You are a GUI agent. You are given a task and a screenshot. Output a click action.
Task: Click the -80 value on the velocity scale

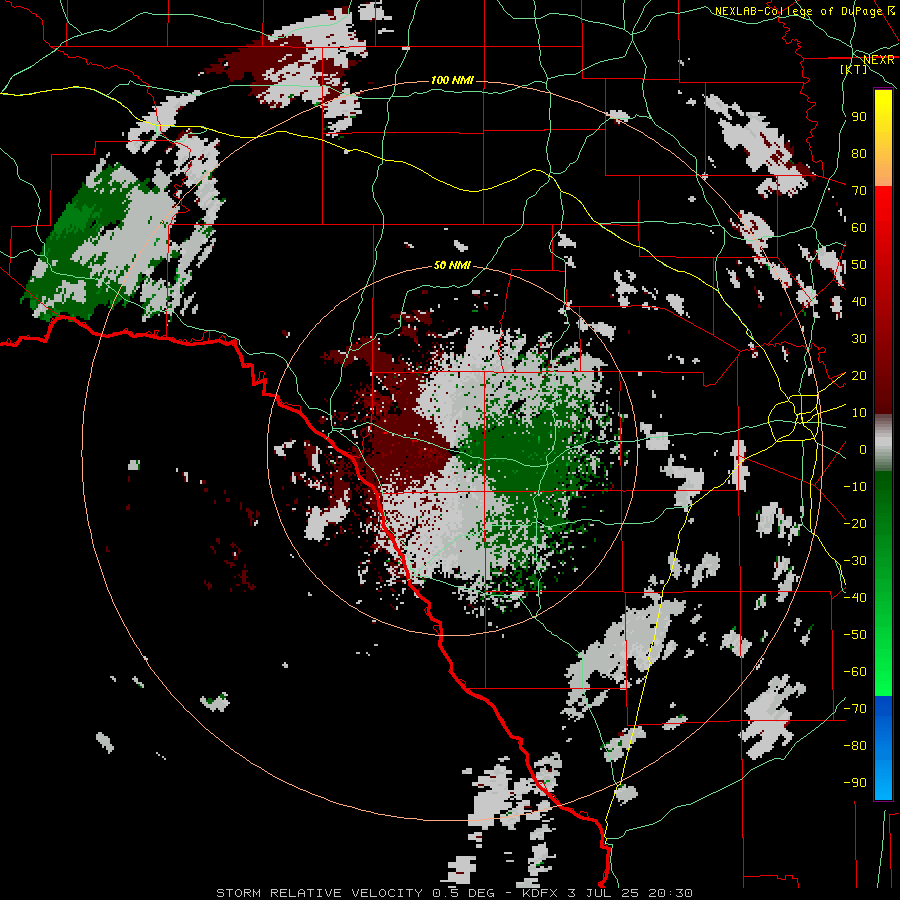(x=855, y=746)
